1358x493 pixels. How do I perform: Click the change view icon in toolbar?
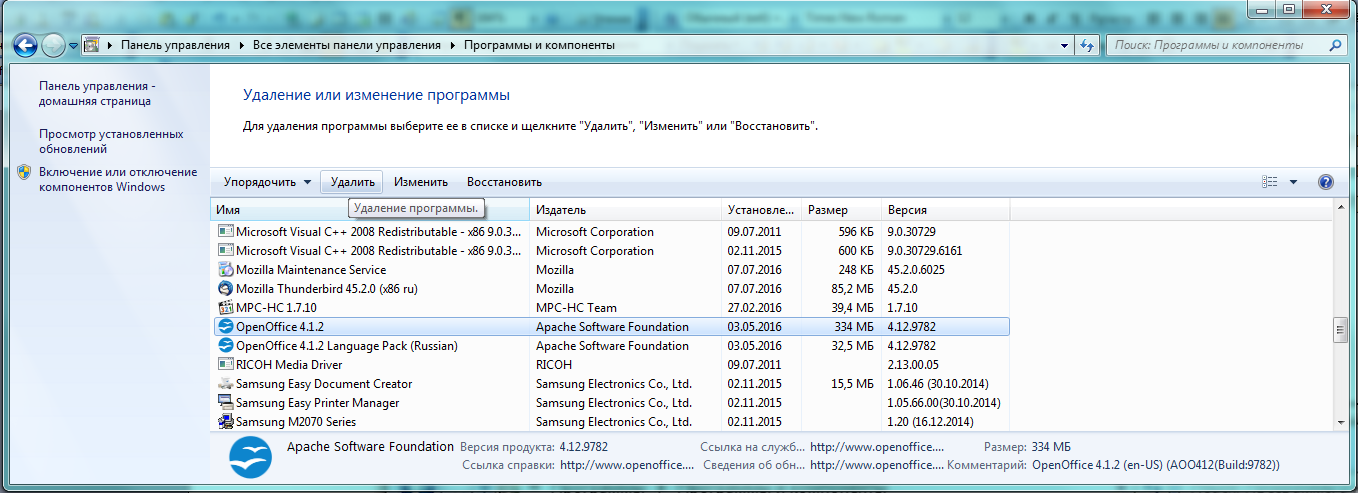click(1270, 182)
